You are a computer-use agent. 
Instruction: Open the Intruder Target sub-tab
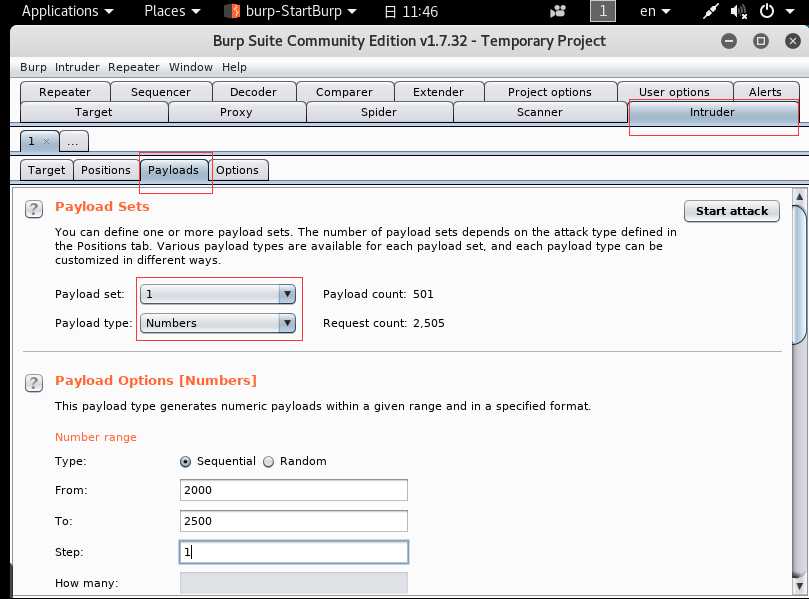[x=46, y=170]
